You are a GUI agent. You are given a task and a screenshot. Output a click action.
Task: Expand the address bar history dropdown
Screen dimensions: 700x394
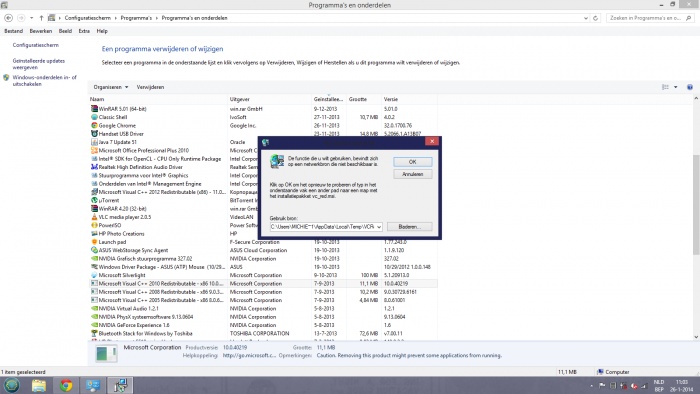coord(586,18)
